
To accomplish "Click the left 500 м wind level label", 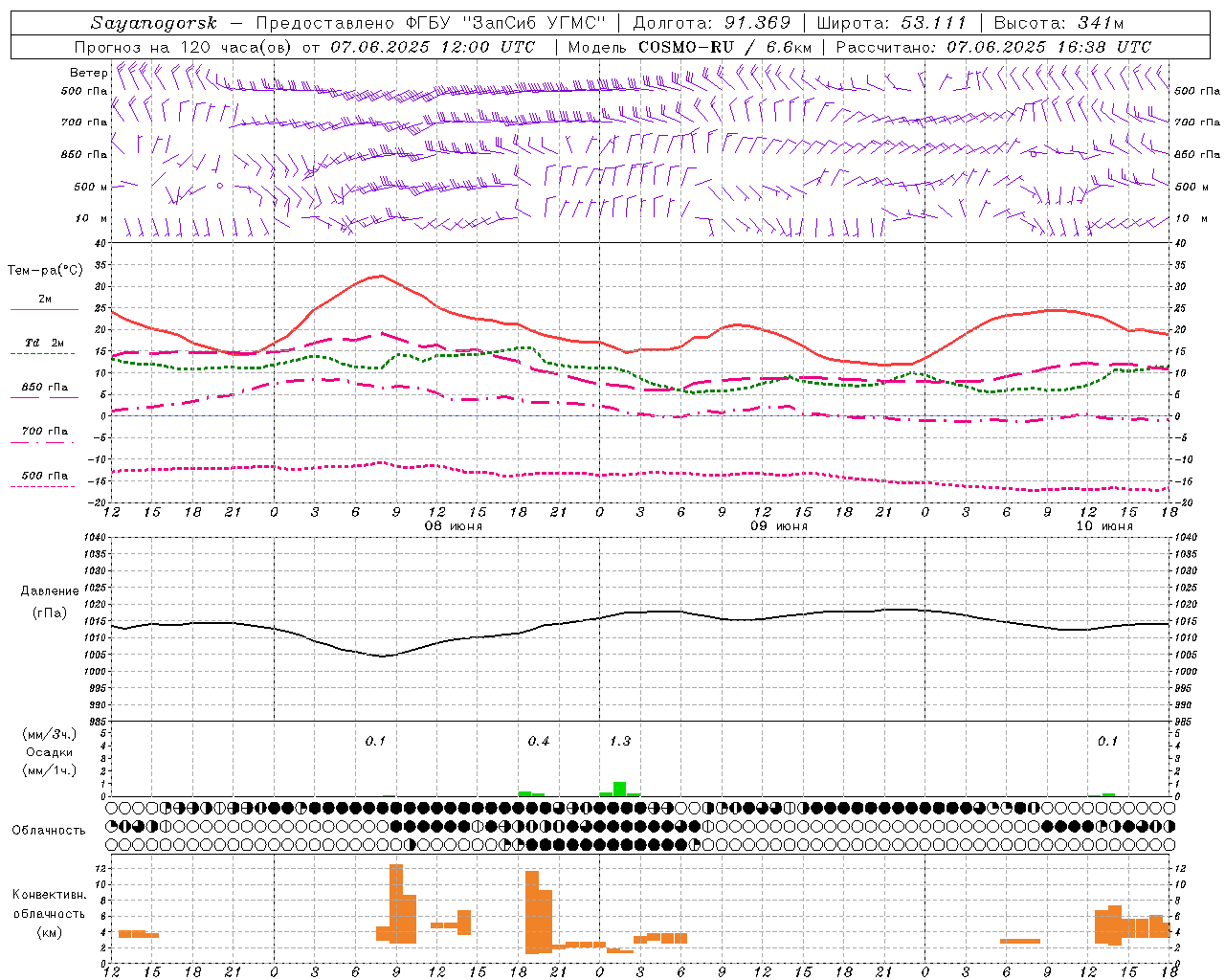I will click(x=91, y=187).
